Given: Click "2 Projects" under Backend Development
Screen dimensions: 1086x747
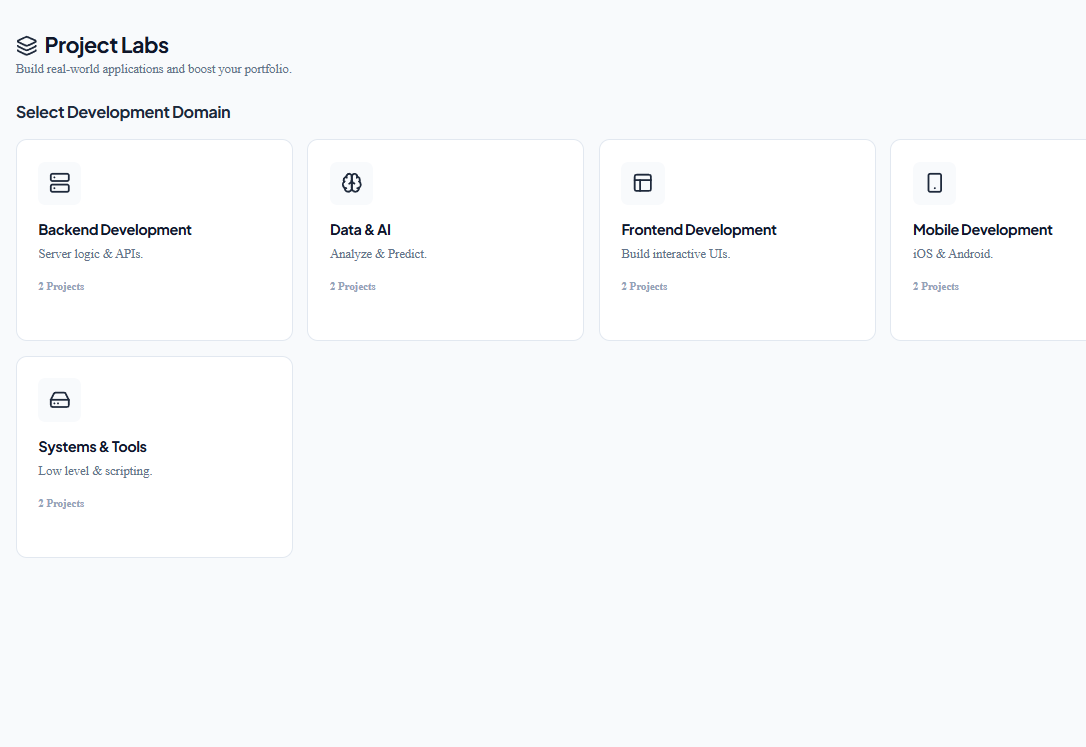Looking at the screenshot, I should point(61,287).
